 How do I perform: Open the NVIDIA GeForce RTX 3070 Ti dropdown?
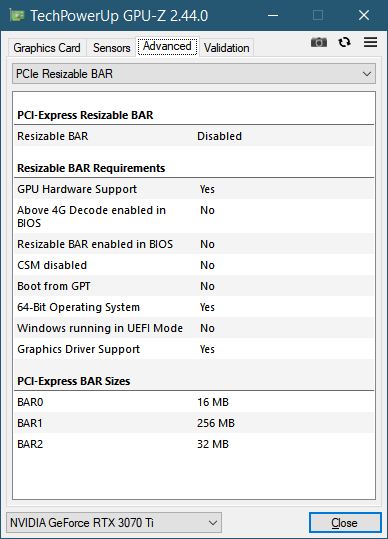click(114, 522)
